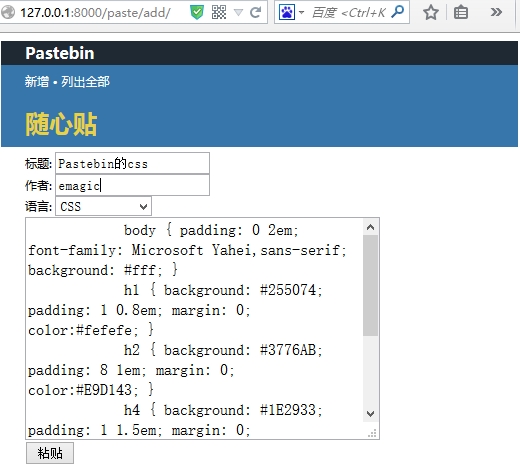Expand the address bar history dropdown arrow
The height and width of the screenshot is (469, 520).
[238, 13]
